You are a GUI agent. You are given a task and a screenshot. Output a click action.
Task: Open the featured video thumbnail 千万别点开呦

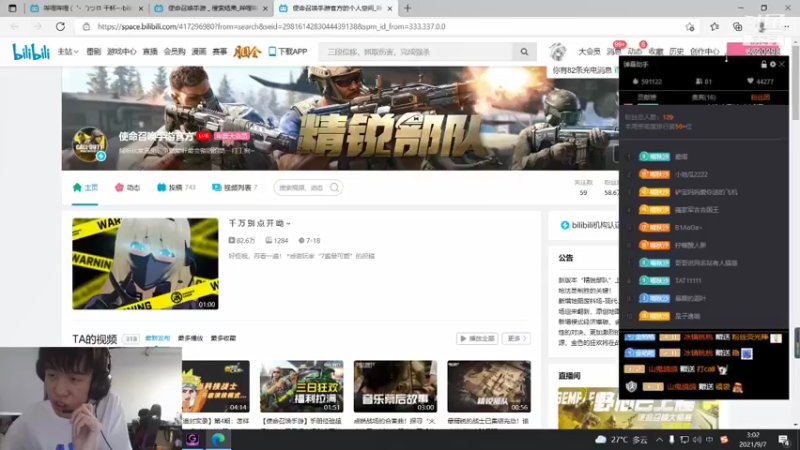pos(145,264)
